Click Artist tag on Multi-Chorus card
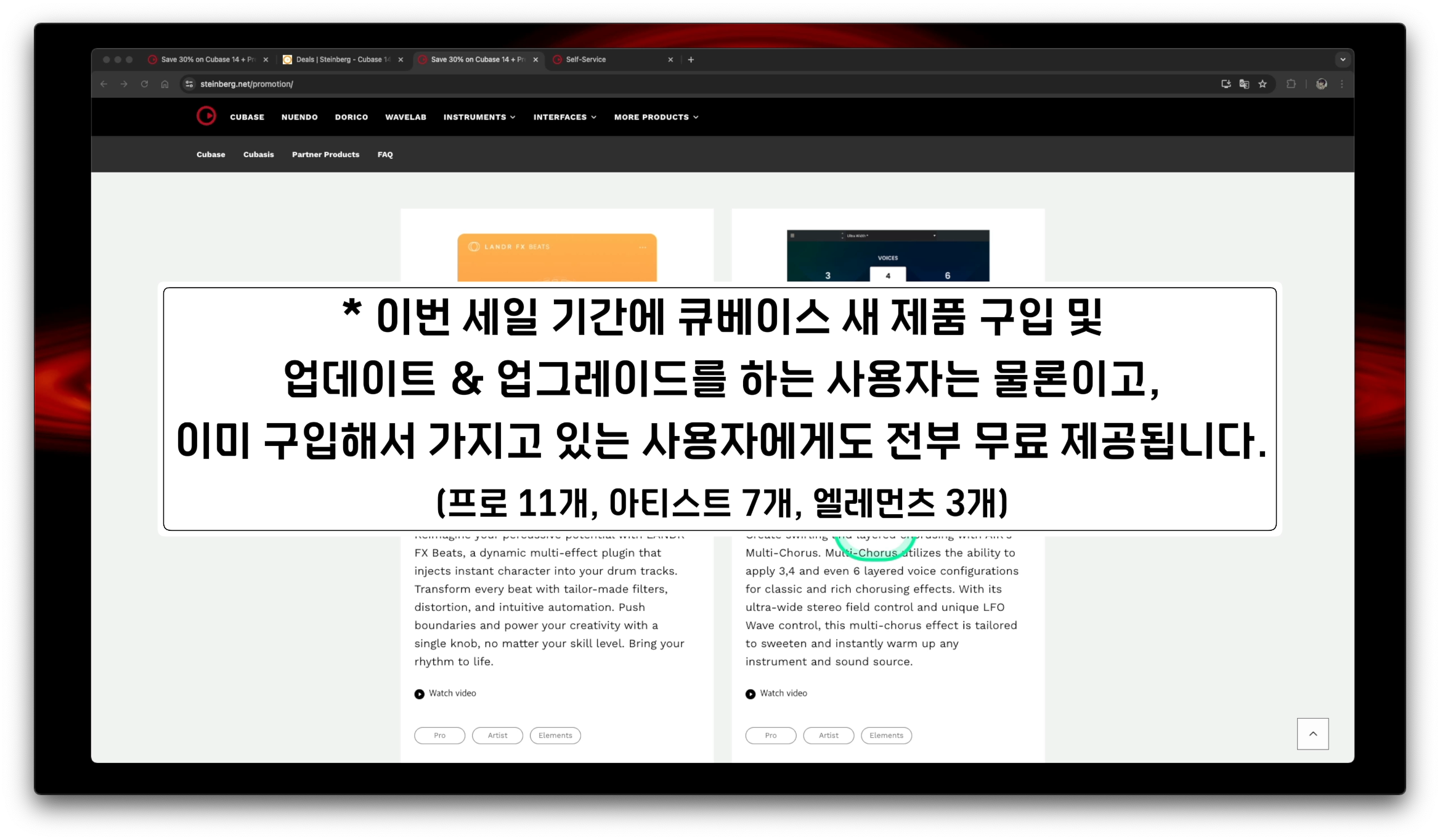Viewport: 1440px width, 840px height. pyautogui.click(x=828, y=735)
